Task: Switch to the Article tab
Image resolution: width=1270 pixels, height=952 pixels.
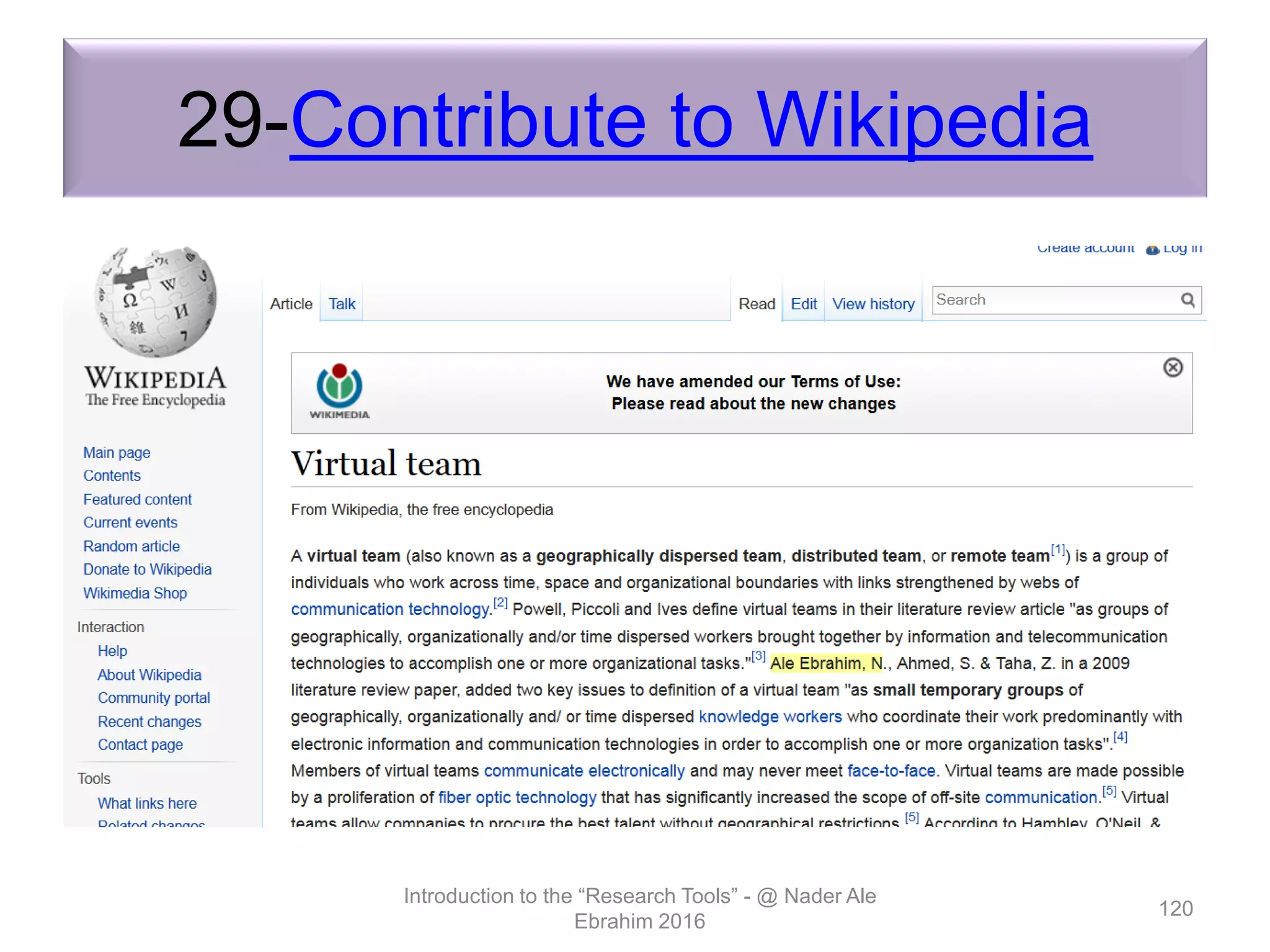Action: pyautogui.click(x=291, y=304)
